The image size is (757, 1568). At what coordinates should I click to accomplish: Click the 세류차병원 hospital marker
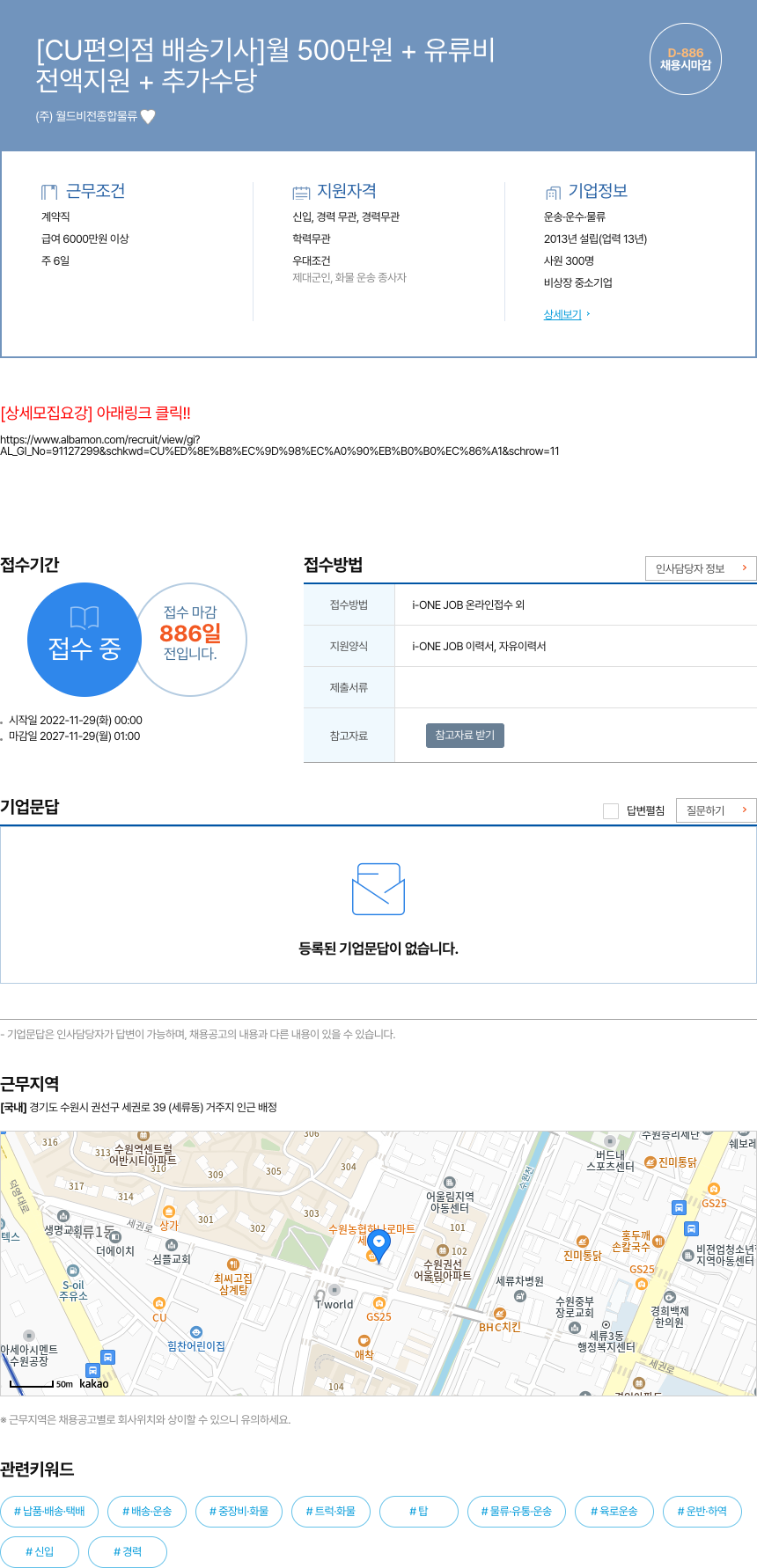[520, 1296]
